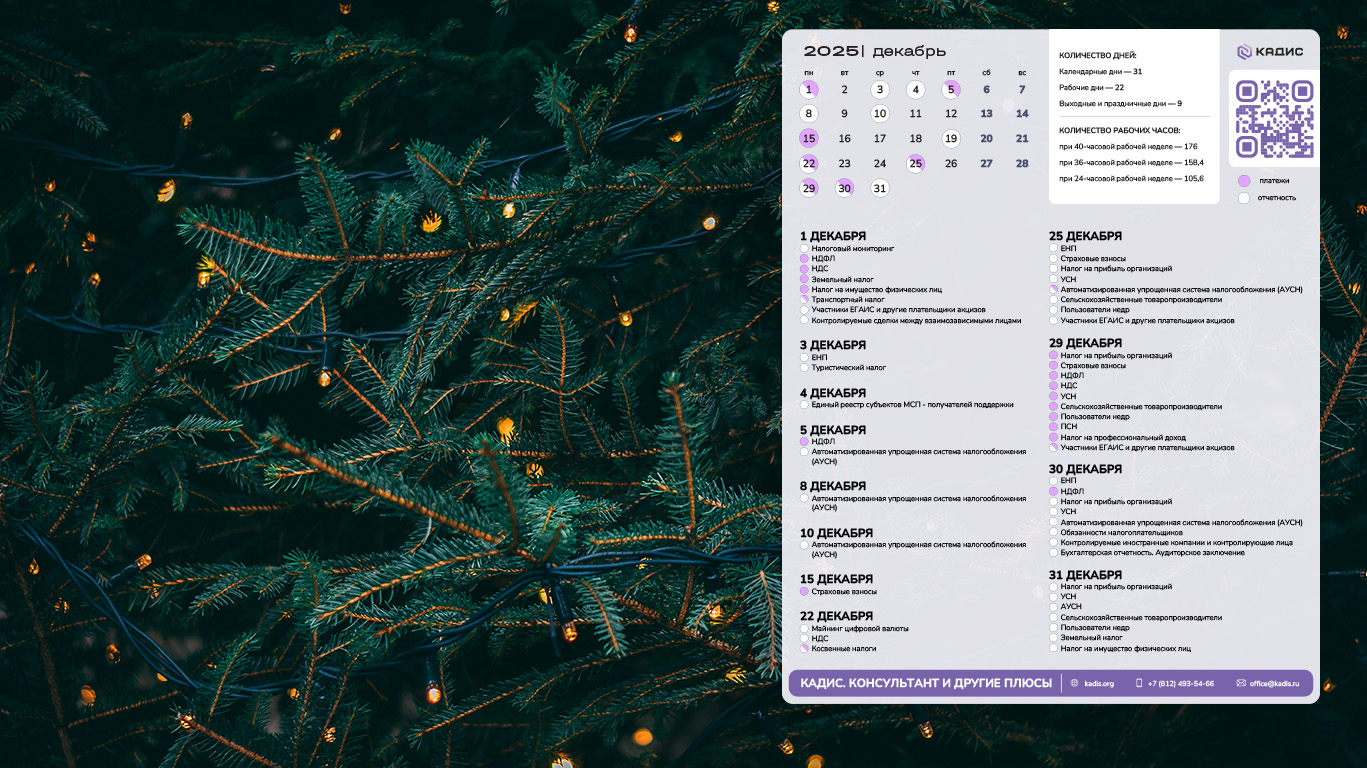Click the purple платежи legend circle
Image resolution: width=1367 pixels, height=768 pixels.
tap(1244, 181)
